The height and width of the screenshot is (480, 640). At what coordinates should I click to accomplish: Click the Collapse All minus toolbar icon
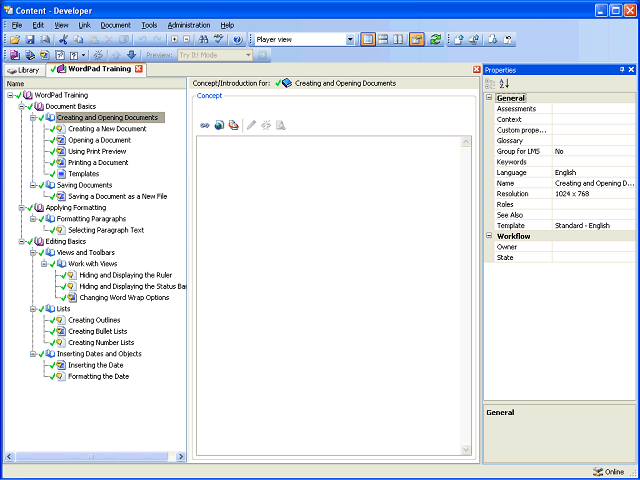click(187, 40)
